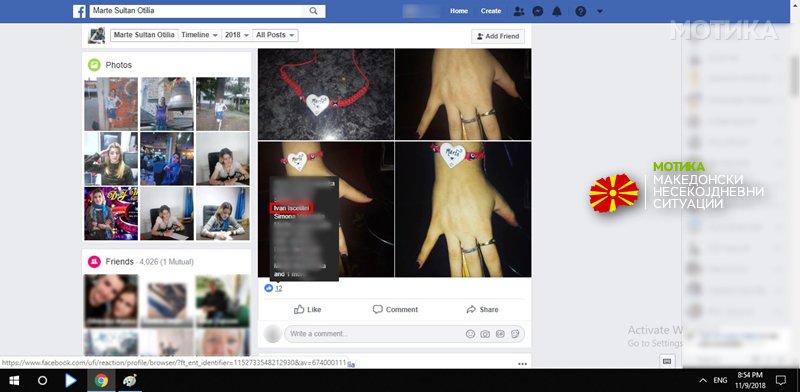The image size is (800, 392).
Task: Click the Comment button
Action: pyautogui.click(x=395, y=309)
